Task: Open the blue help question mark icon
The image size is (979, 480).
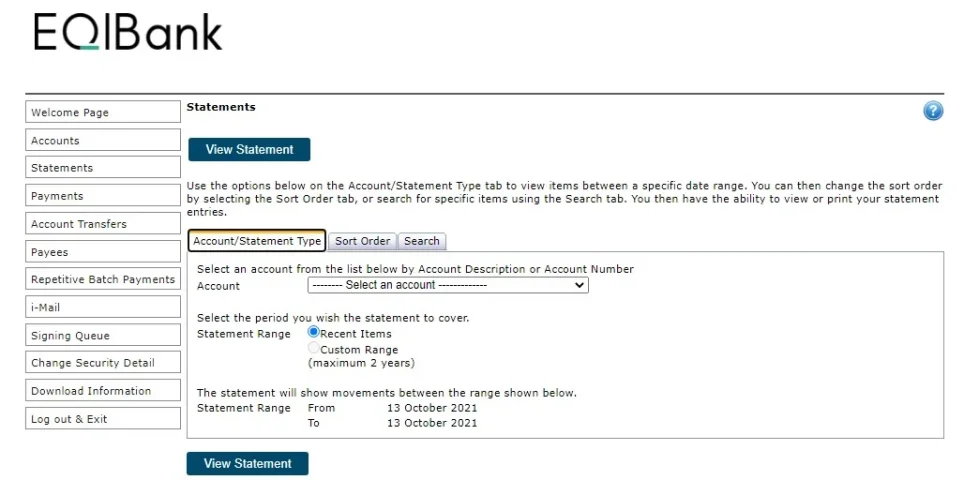Action: pyautogui.click(x=933, y=111)
